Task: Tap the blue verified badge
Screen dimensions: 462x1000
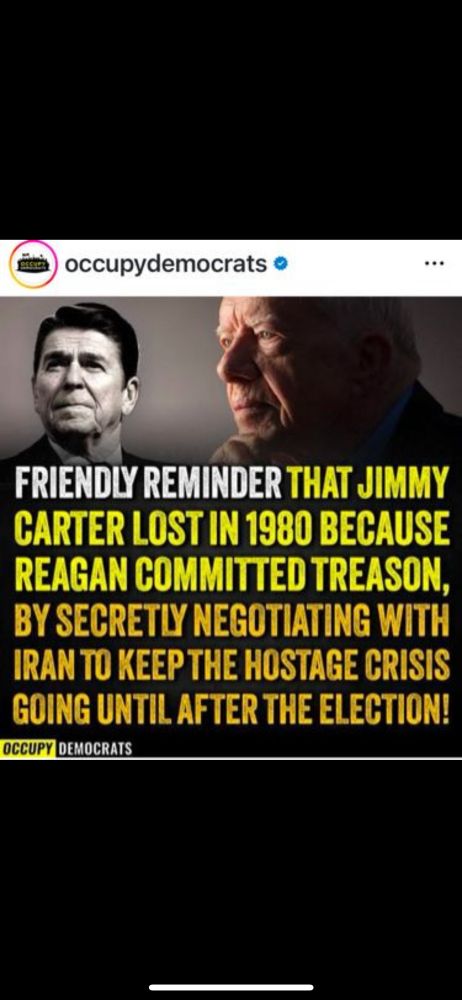Action: [x=280, y=263]
